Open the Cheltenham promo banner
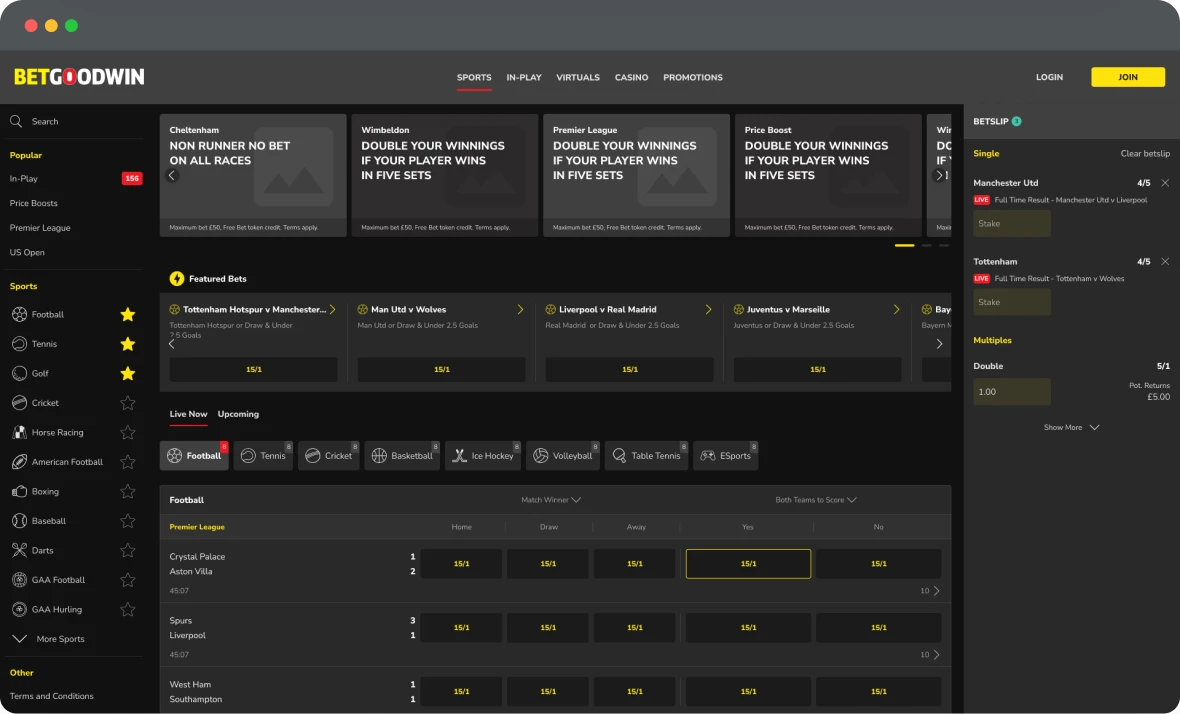The width and height of the screenshot is (1180, 714). [253, 175]
